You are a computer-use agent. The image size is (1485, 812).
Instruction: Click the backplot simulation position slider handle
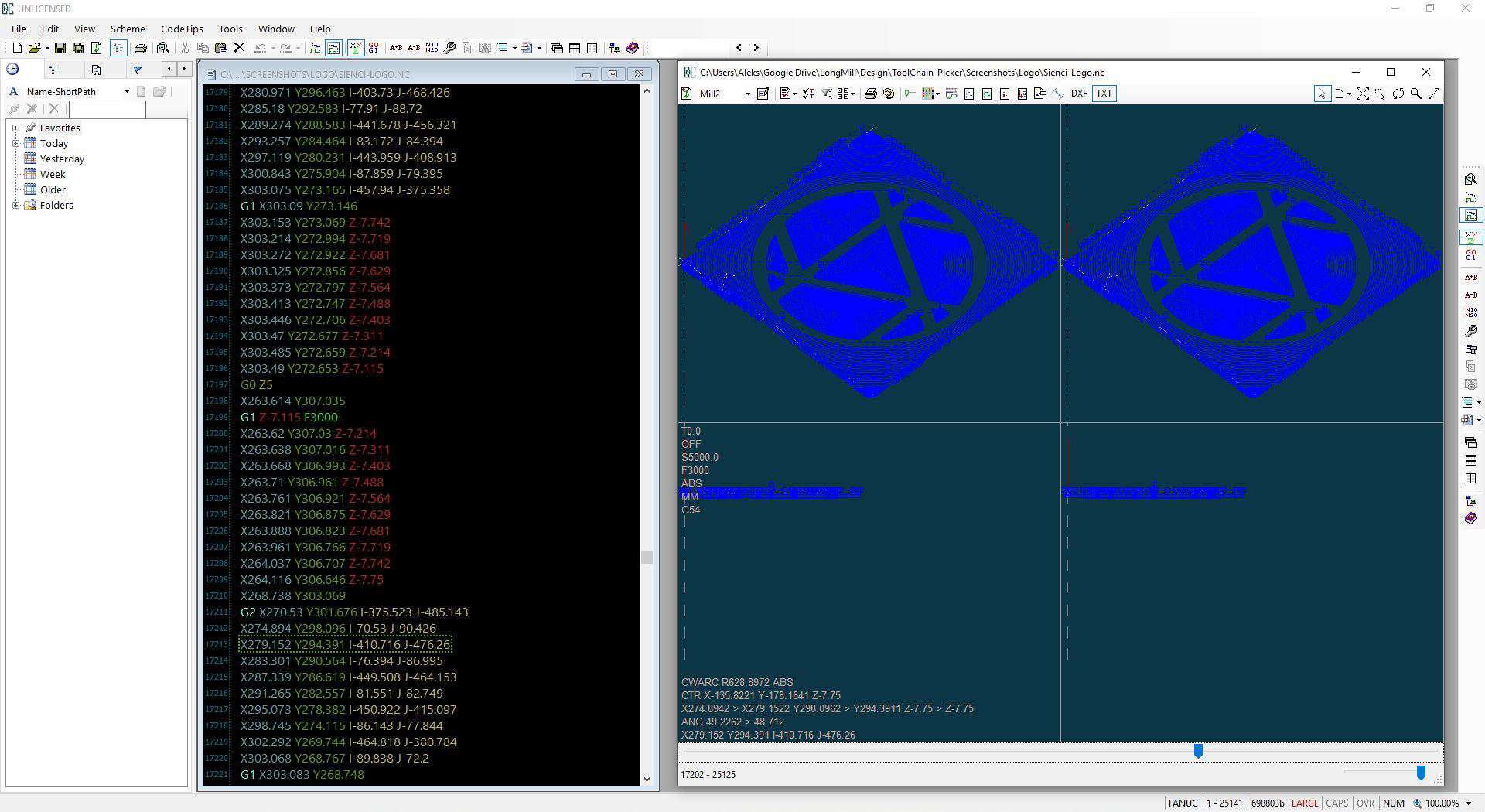point(1198,751)
